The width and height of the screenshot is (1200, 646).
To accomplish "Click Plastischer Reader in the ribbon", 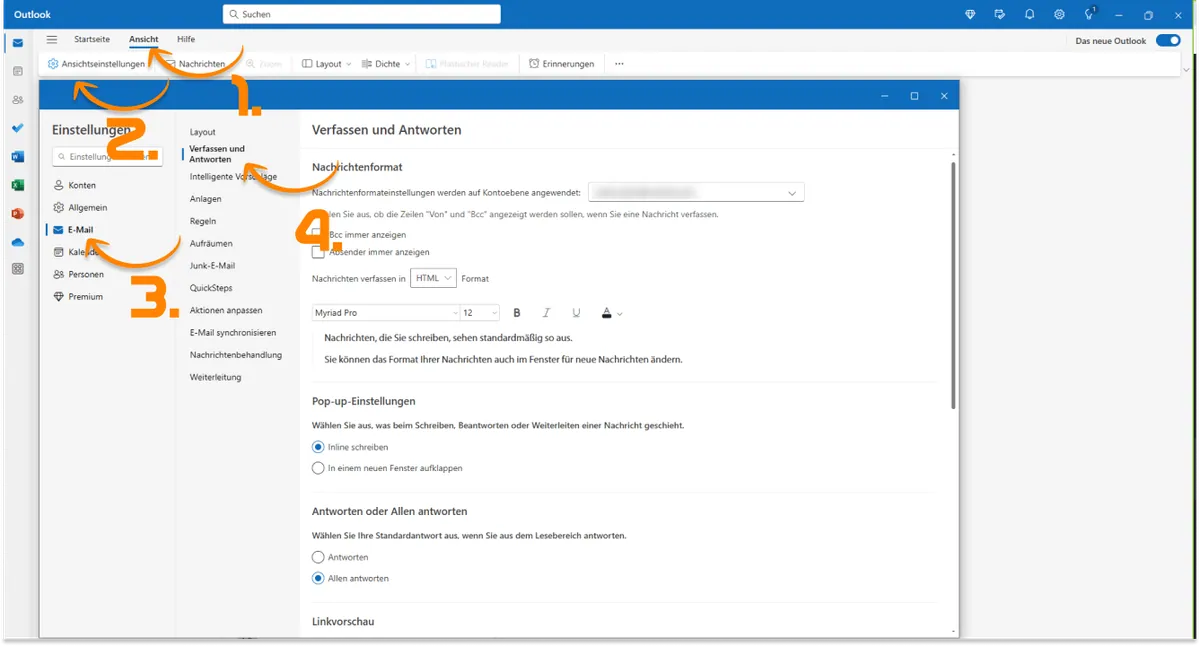I will coord(467,64).
